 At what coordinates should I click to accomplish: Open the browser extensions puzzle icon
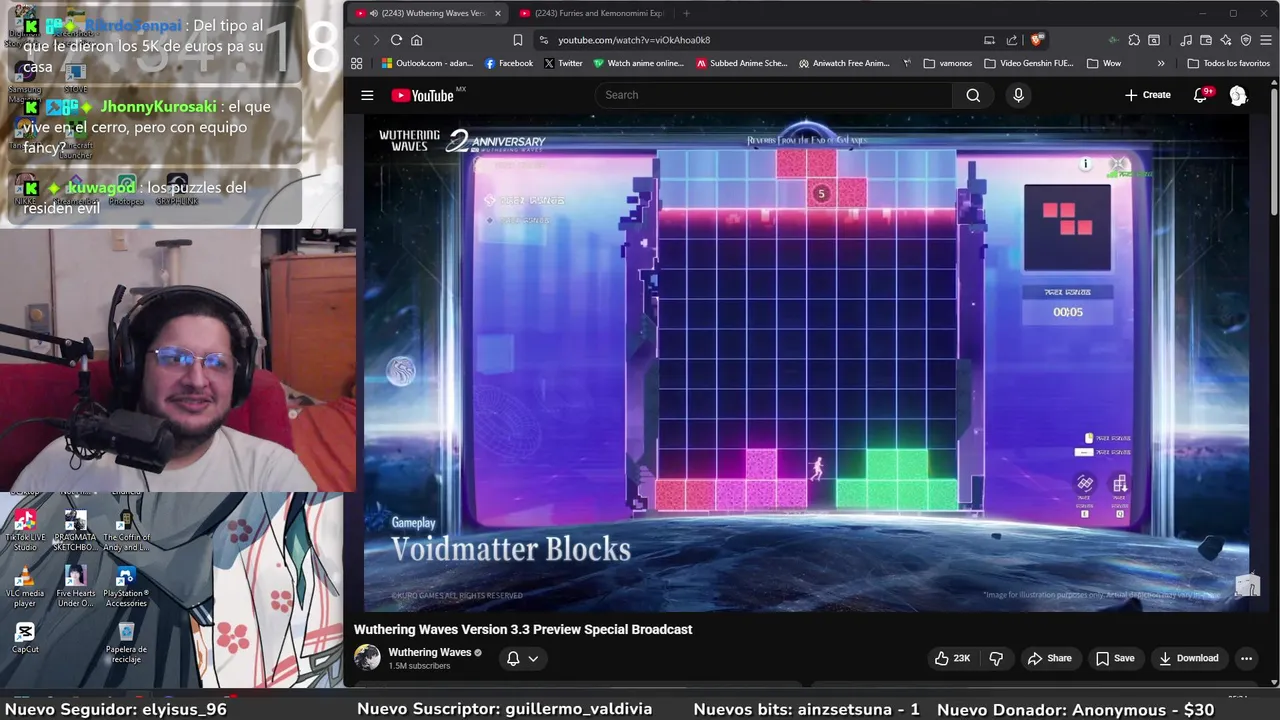(1134, 40)
